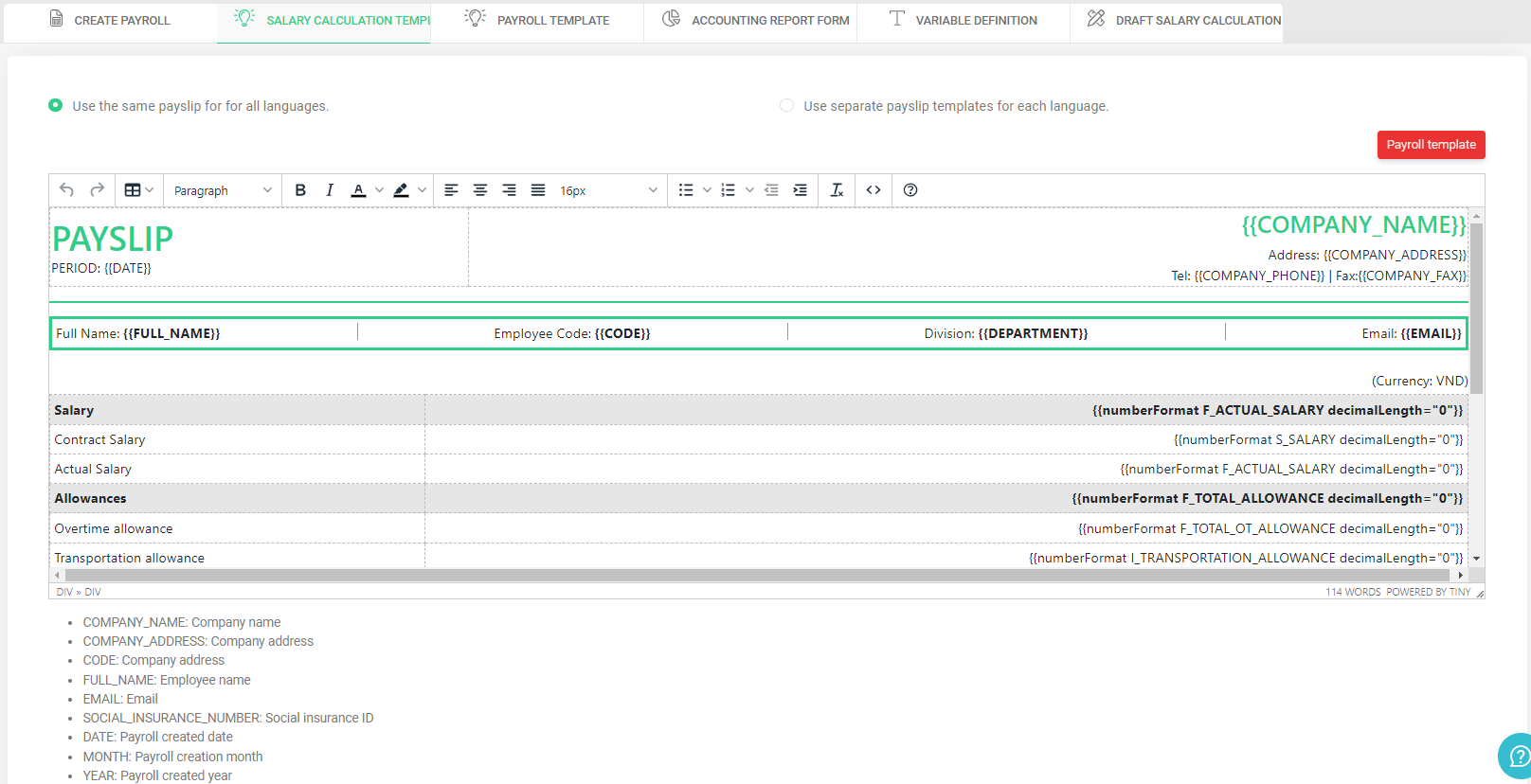Click the Draft Salary Calculation tools icon
Viewport: 1531px width, 784px height.
(1096, 18)
